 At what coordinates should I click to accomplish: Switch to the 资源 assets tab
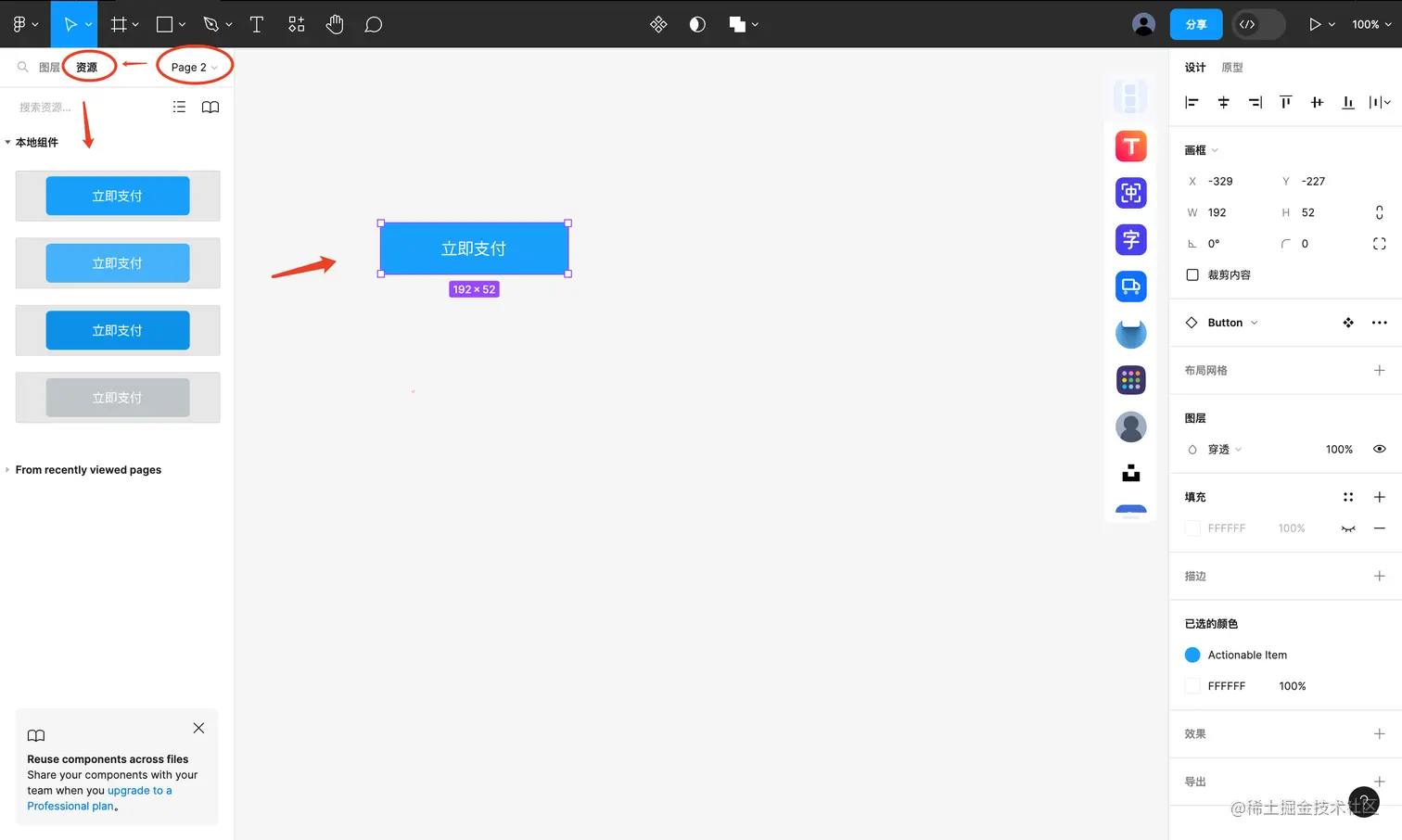pyautogui.click(x=86, y=67)
